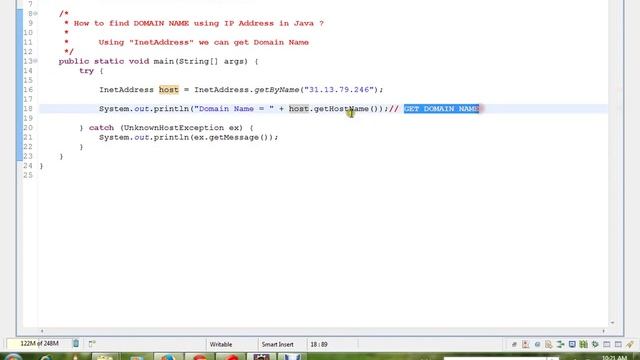Image resolution: width=640 pixels, height=360 pixels.
Task: Click line number 16 in the gutter
Action: [28, 90]
